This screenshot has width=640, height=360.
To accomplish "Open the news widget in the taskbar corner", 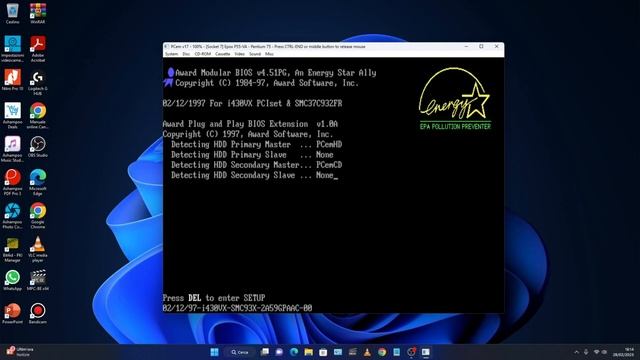I will pos(20,351).
